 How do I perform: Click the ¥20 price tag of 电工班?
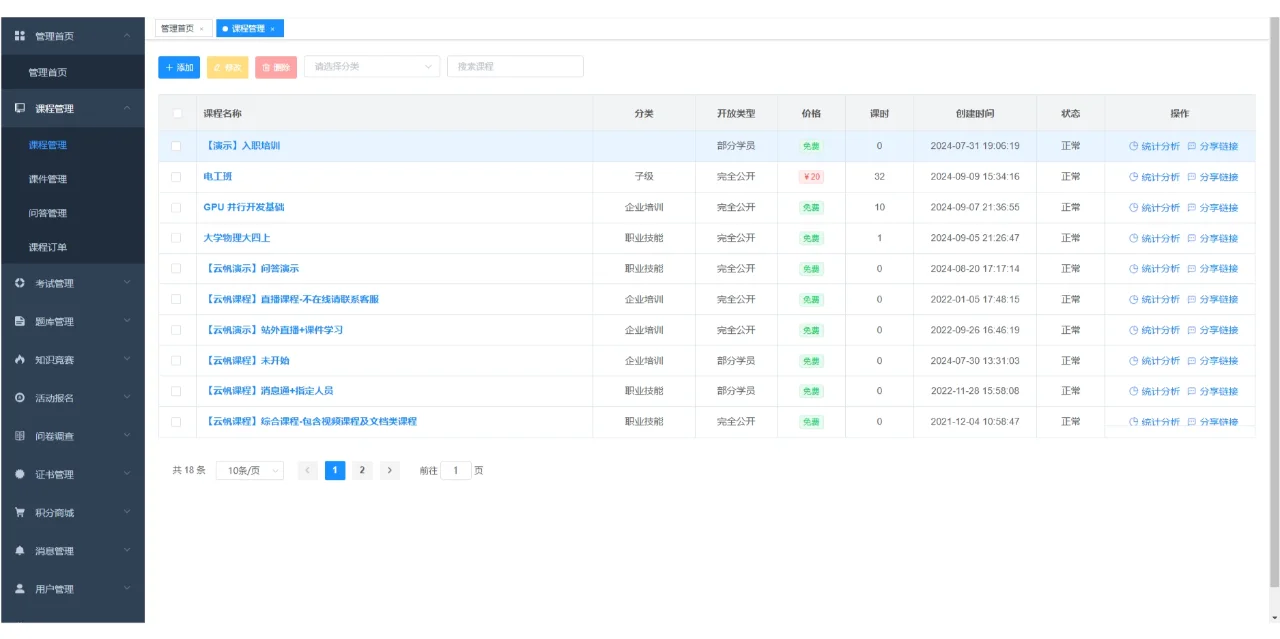tap(811, 177)
